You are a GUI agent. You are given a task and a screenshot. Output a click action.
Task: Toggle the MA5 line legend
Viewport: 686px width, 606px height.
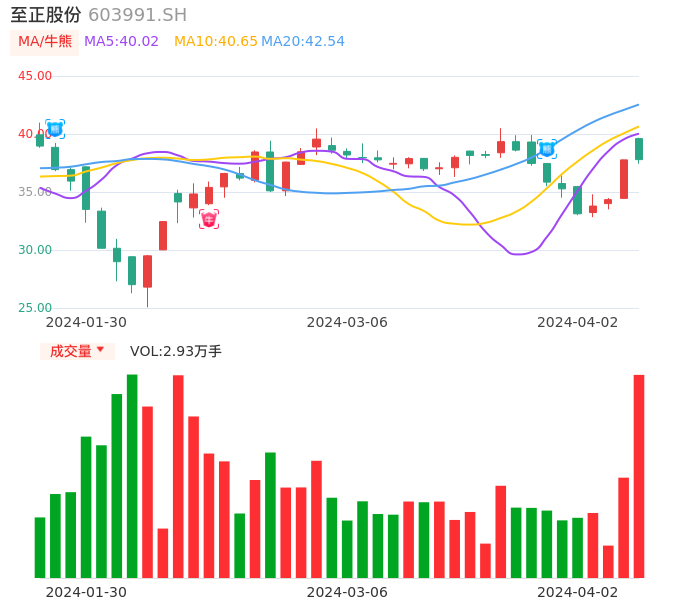coord(121,42)
